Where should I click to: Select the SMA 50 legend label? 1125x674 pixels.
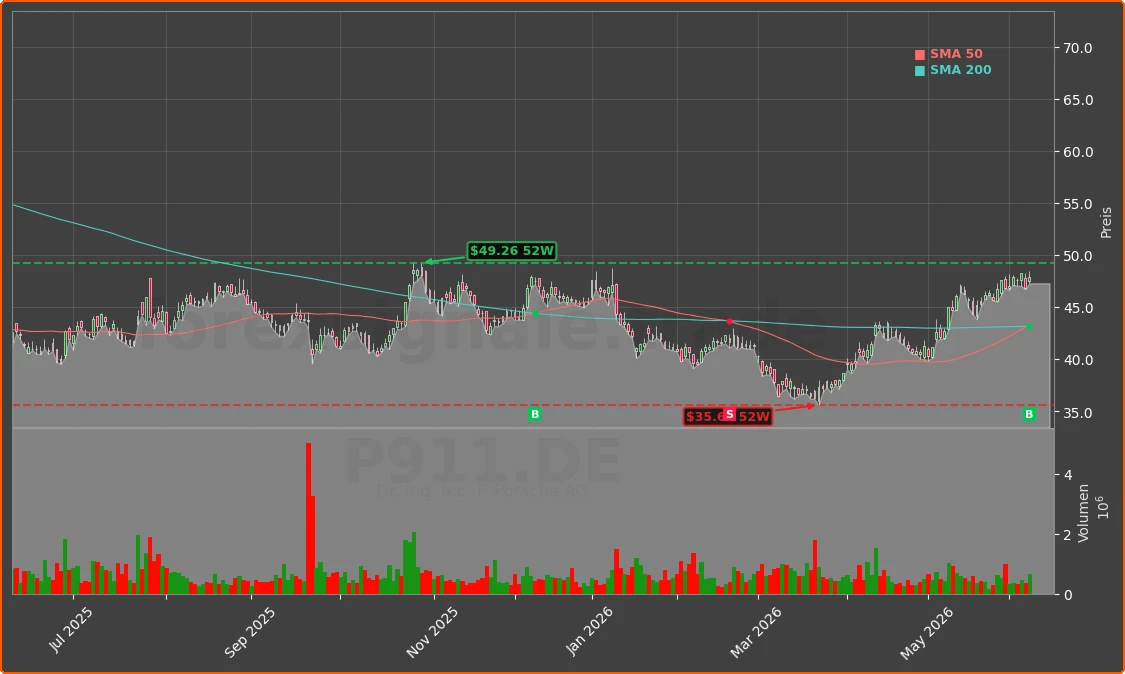(x=956, y=54)
